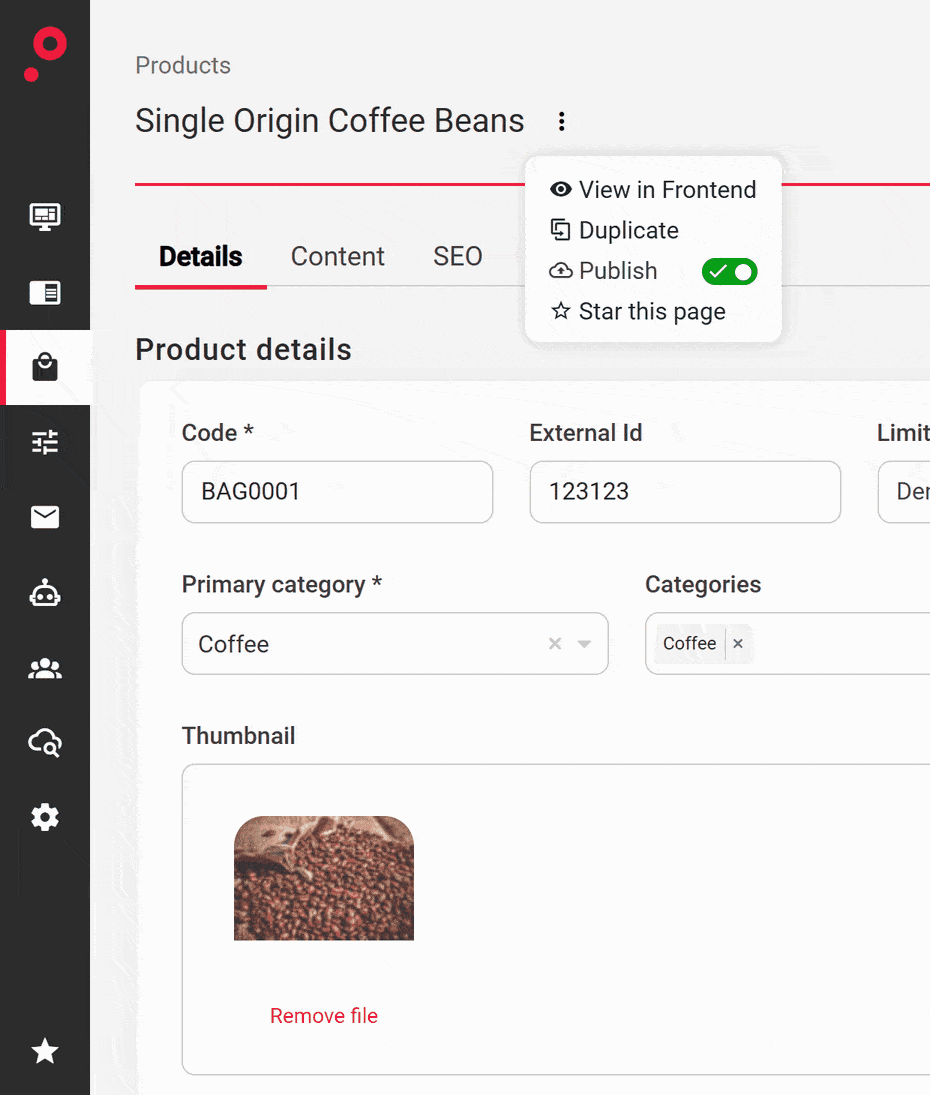Click the cloud upload Publish icon
930x1095 pixels.
(561, 270)
